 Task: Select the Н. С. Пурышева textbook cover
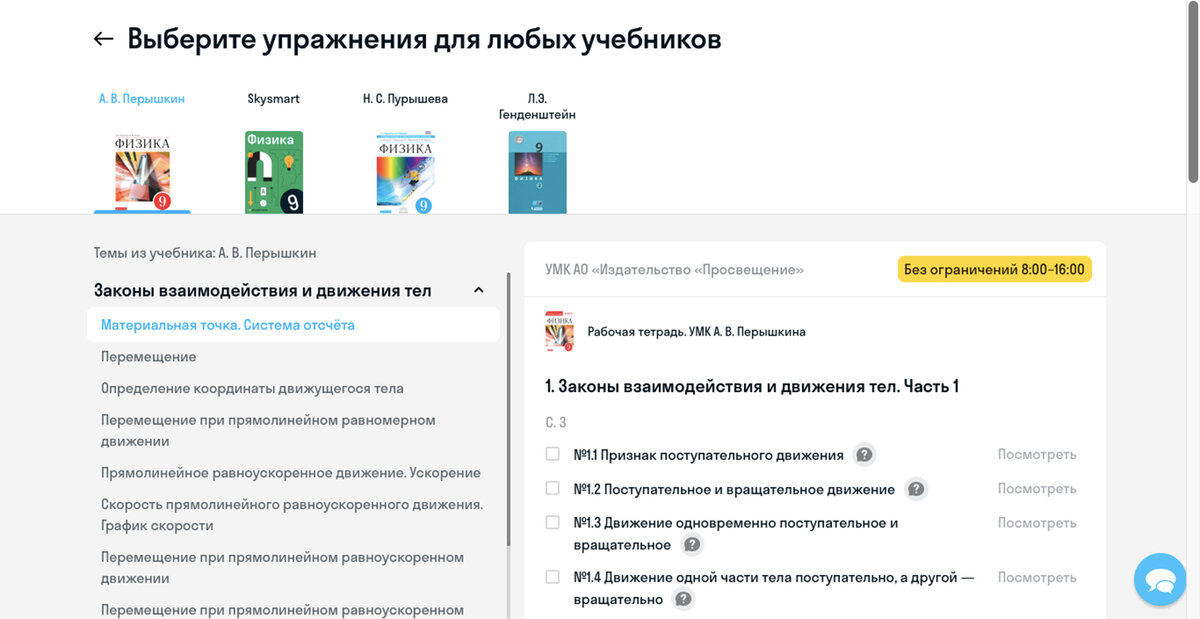click(x=405, y=172)
